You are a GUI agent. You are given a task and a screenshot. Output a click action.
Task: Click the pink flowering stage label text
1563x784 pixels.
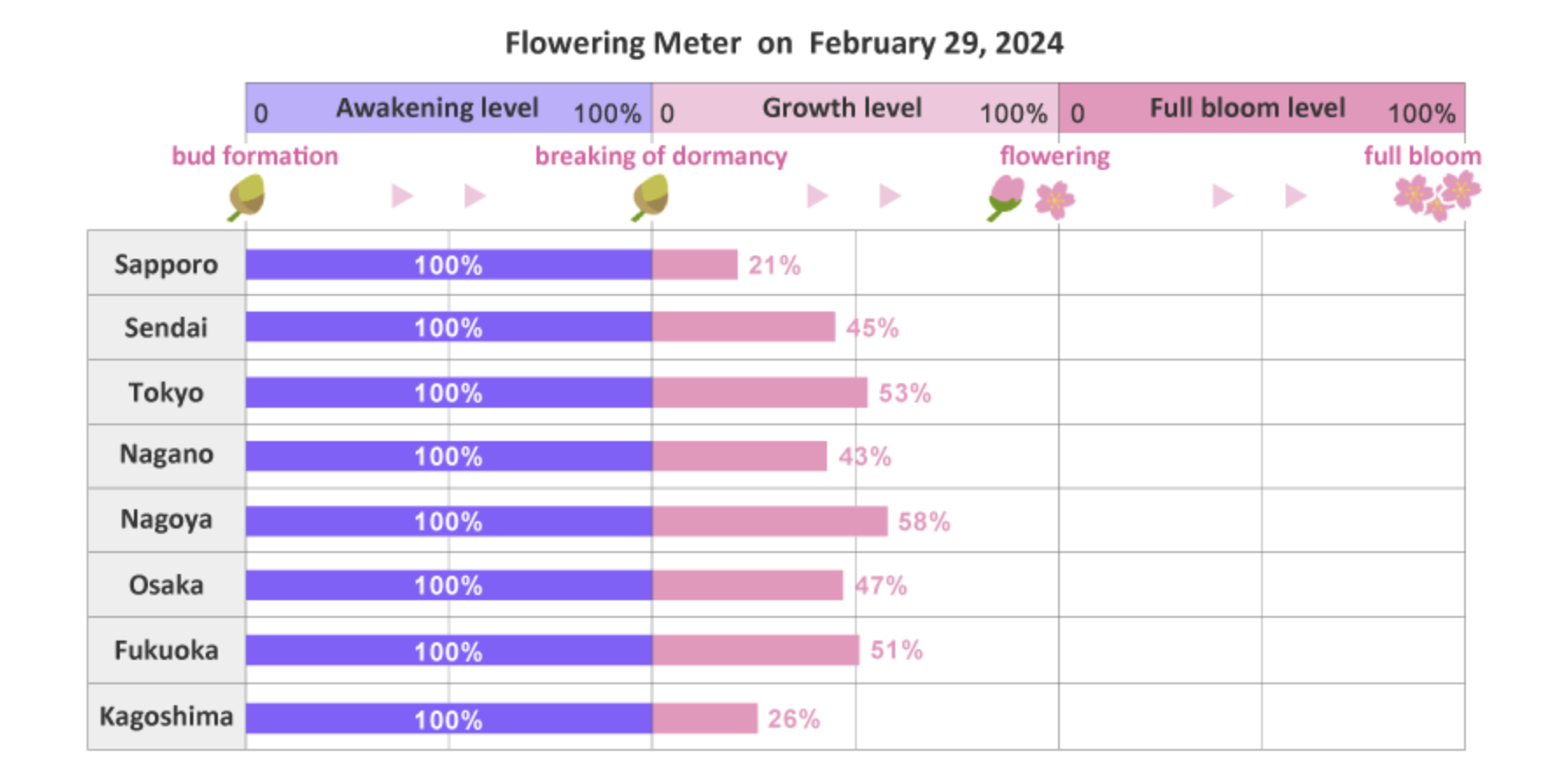tap(1055, 156)
